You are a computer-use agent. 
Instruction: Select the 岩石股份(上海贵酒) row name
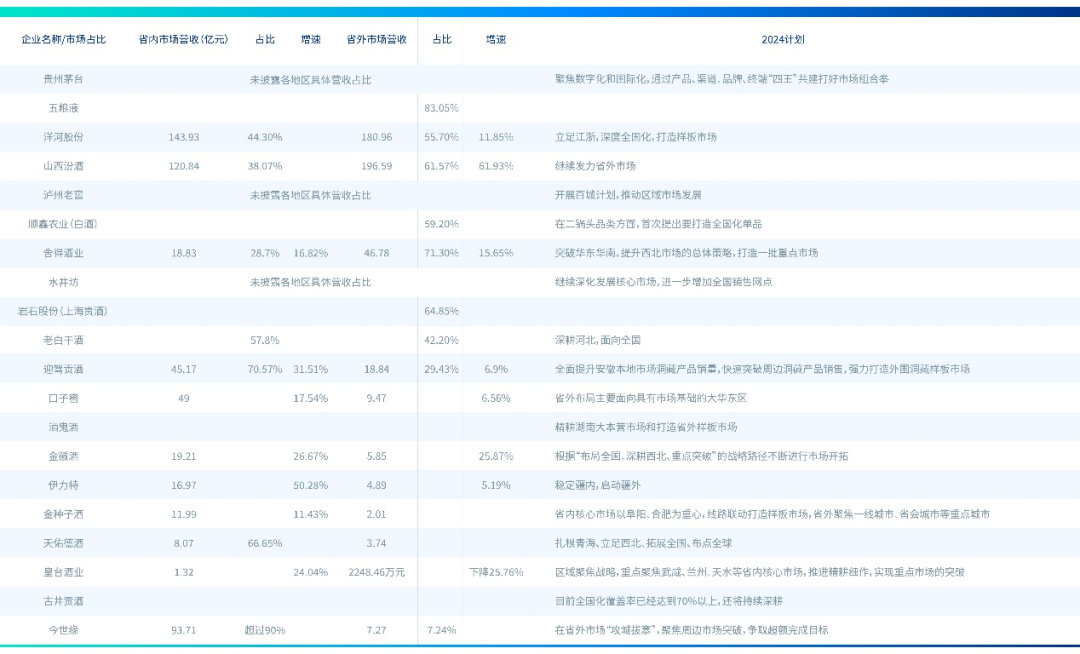click(63, 310)
